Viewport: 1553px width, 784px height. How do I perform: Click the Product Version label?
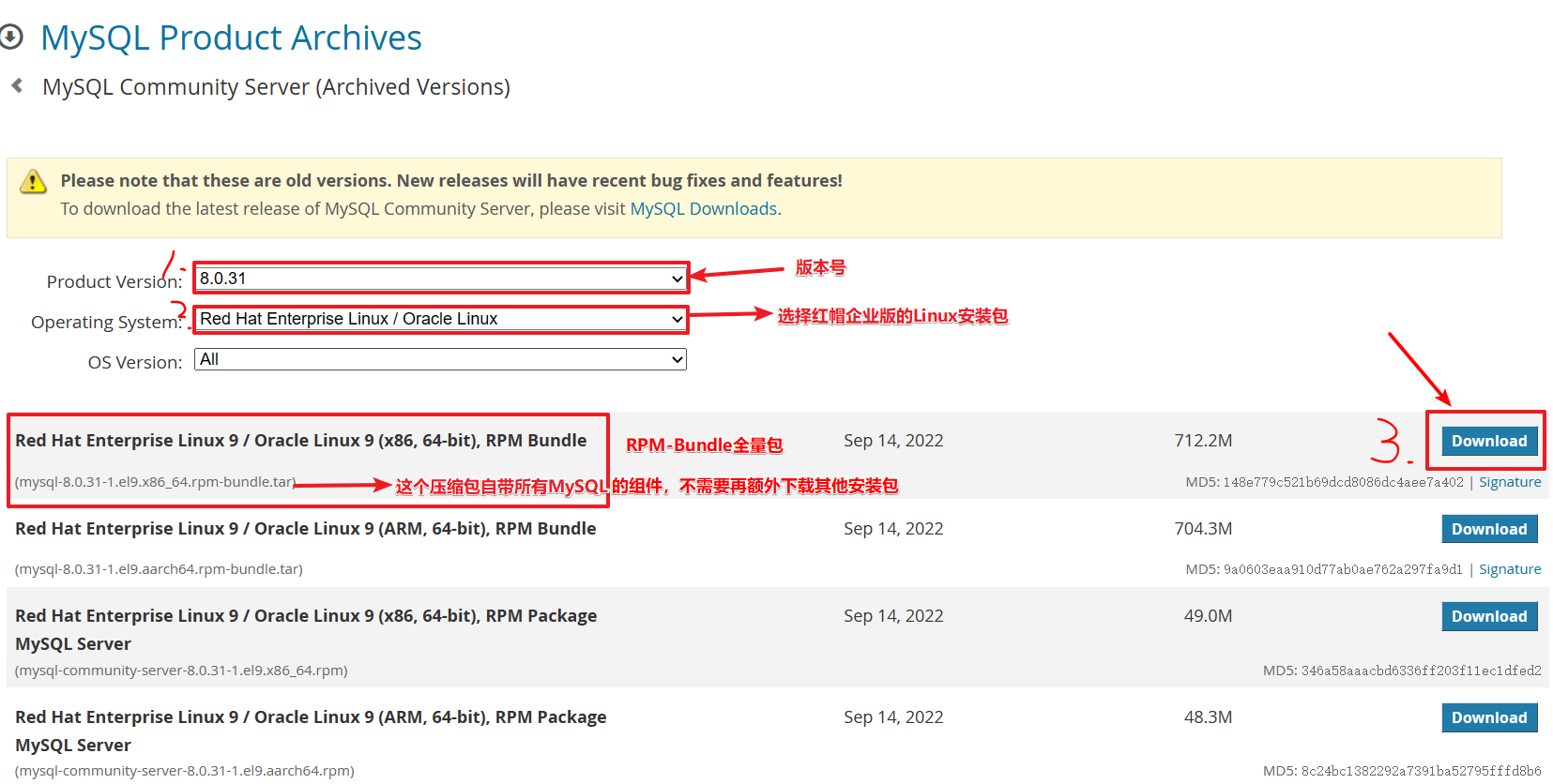point(114,281)
